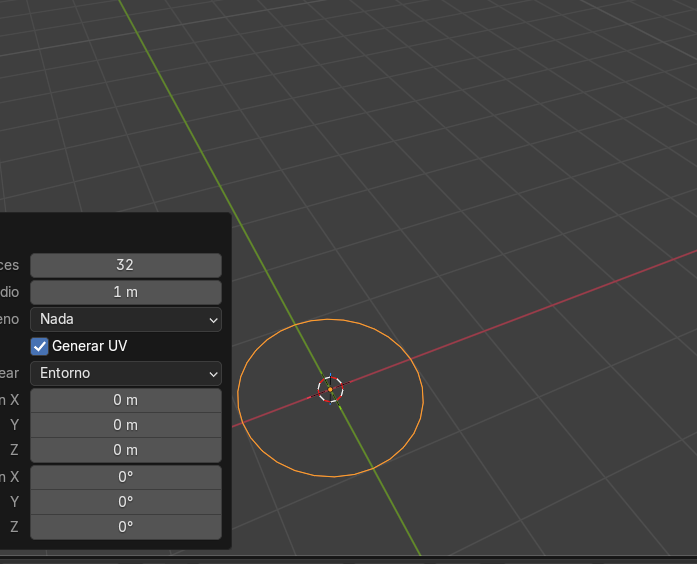The width and height of the screenshot is (697, 564).
Task: Open the Entorno alignment dropdown
Action: (x=126, y=373)
